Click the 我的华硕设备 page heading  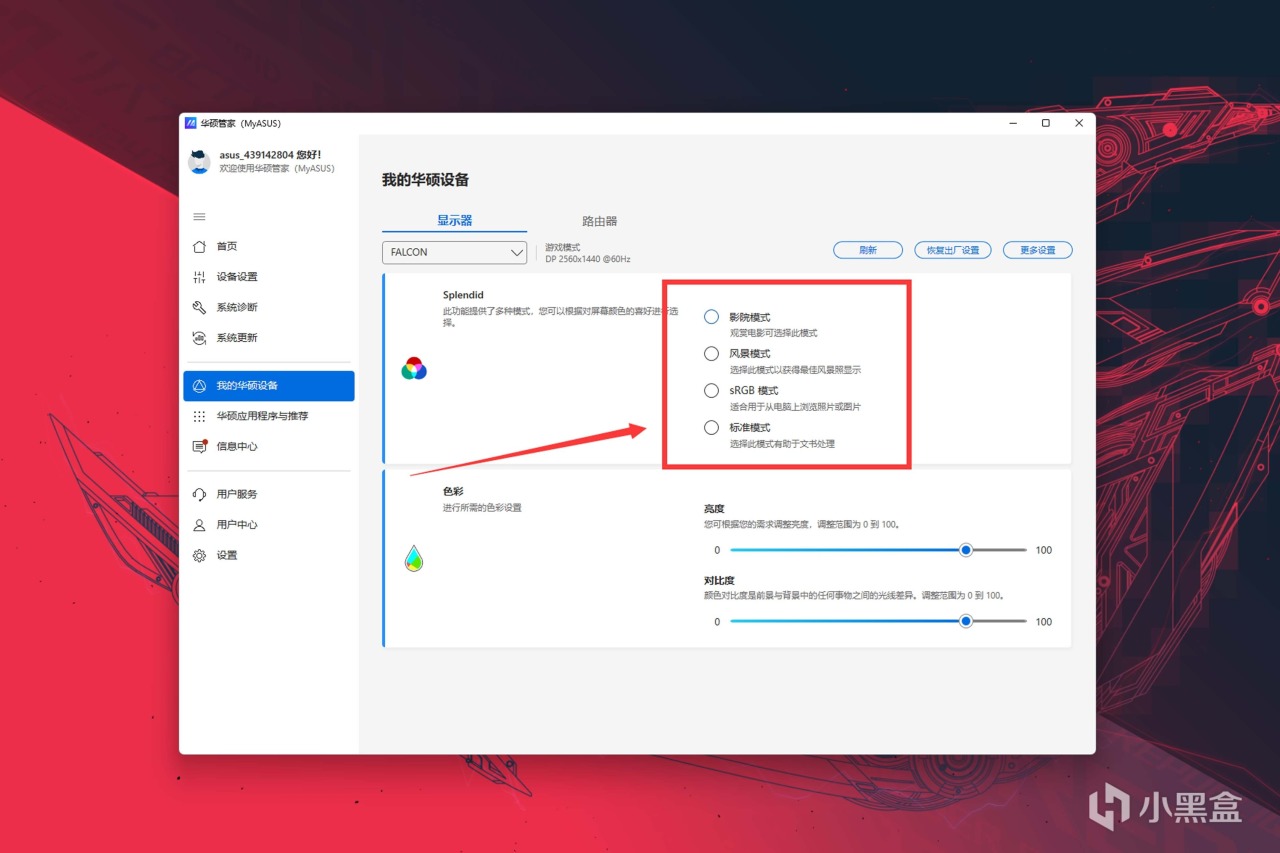(x=425, y=180)
